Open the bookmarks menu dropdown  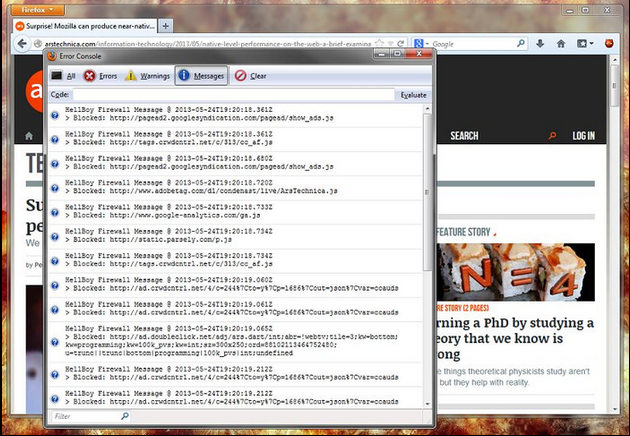click(x=585, y=43)
